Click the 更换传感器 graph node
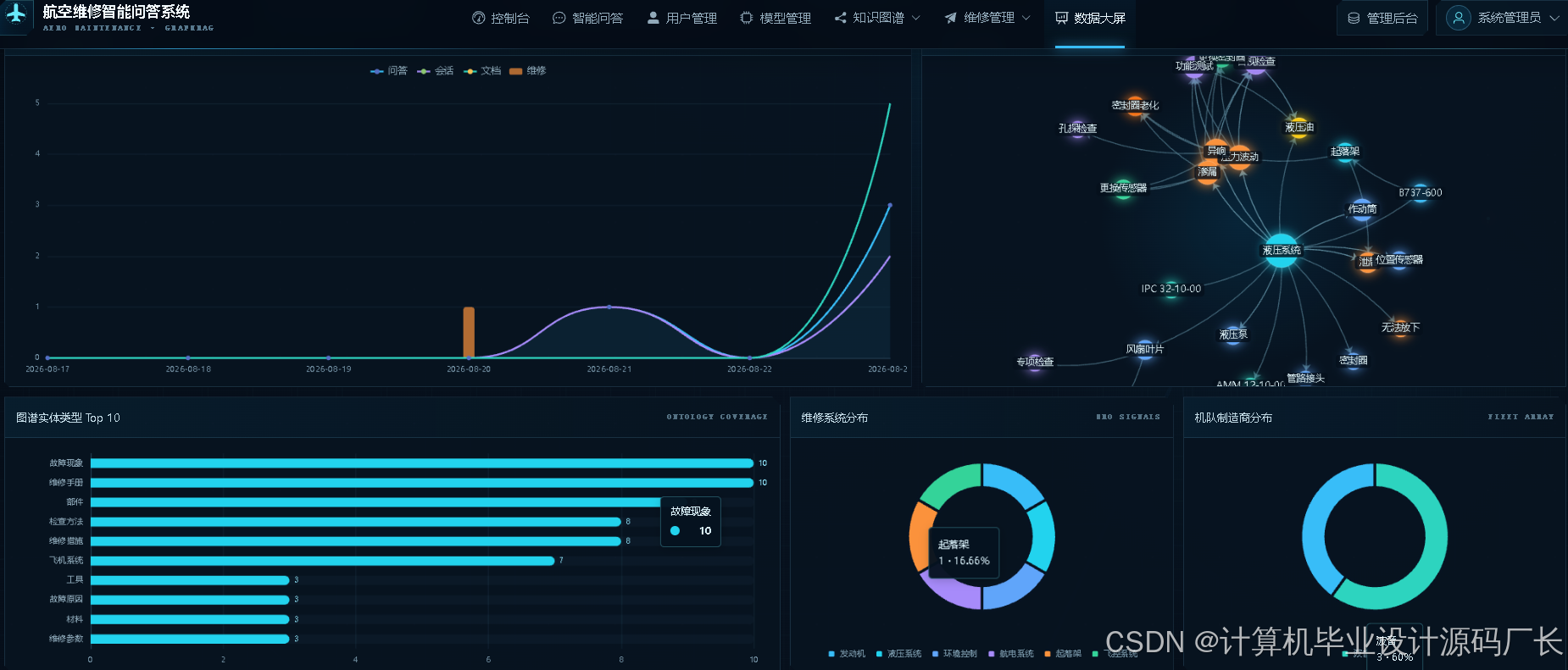 (1123, 188)
